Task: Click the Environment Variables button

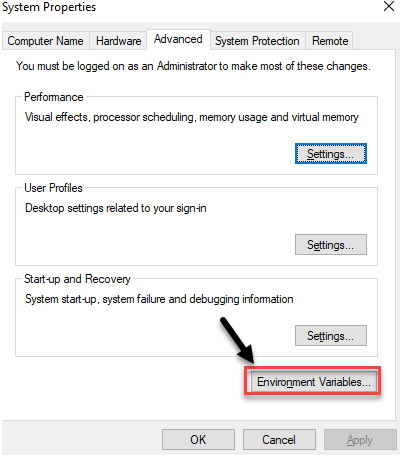Action: [x=314, y=382]
